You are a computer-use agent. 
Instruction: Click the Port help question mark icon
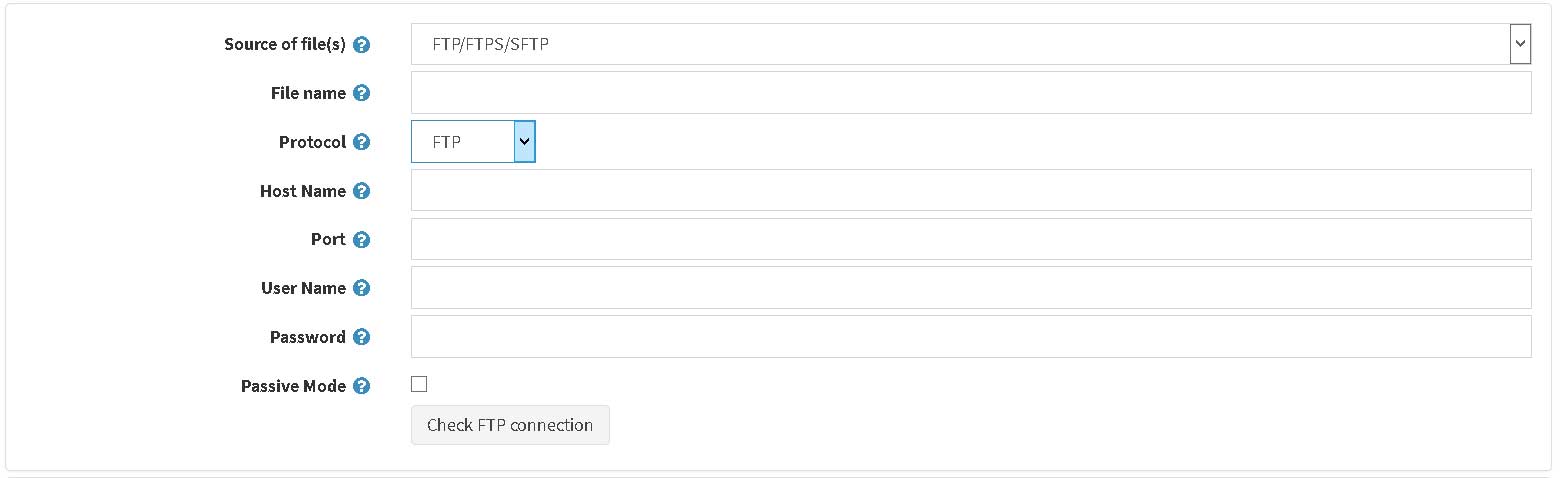tap(362, 240)
